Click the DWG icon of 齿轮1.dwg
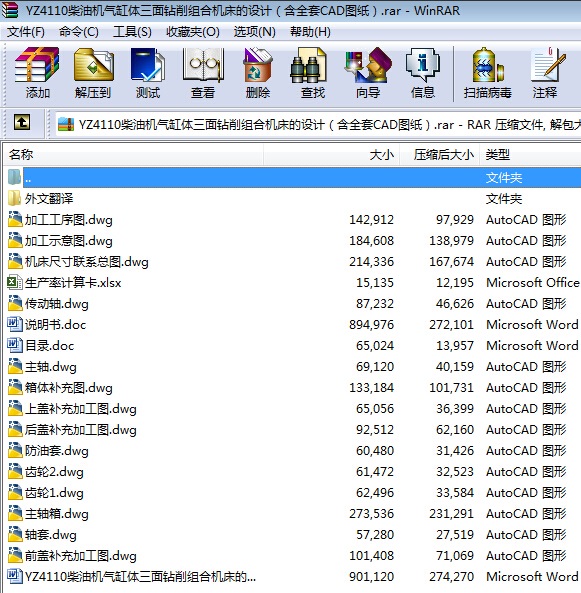Image resolution: width=581 pixels, height=593 pixels. tap(15, 492)
